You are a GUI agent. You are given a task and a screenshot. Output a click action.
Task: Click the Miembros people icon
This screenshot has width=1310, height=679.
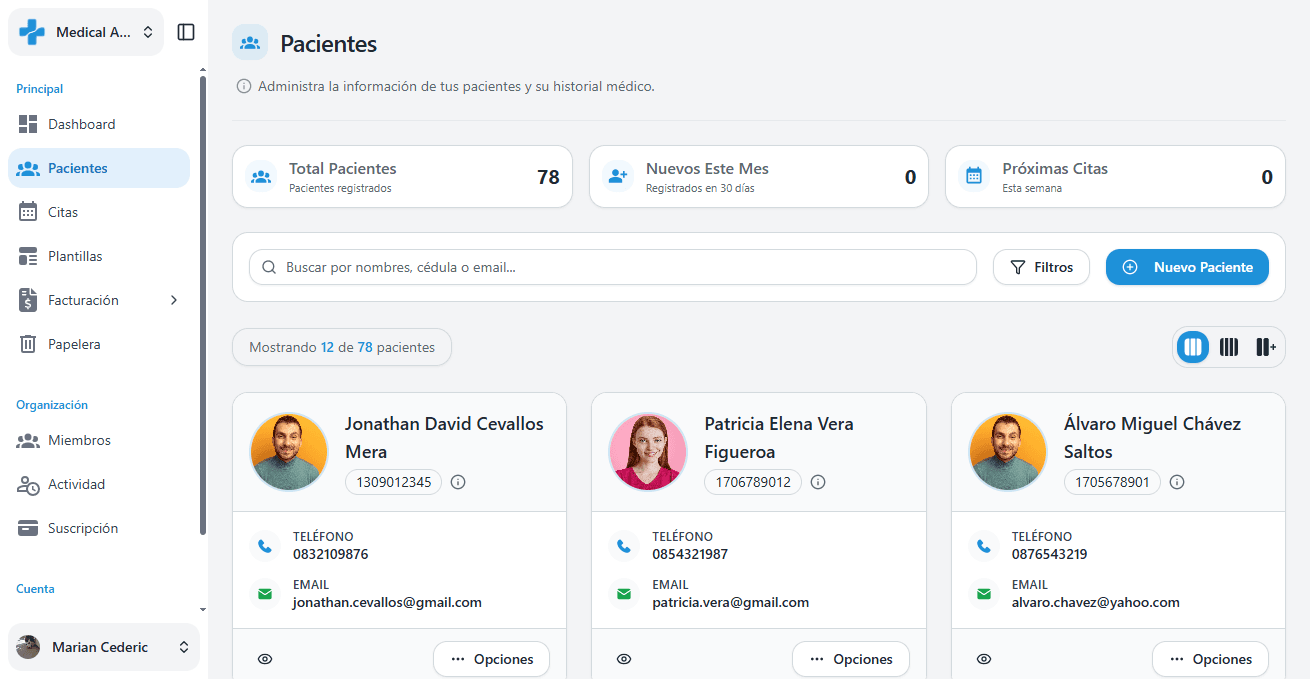[x=28, y=440]
